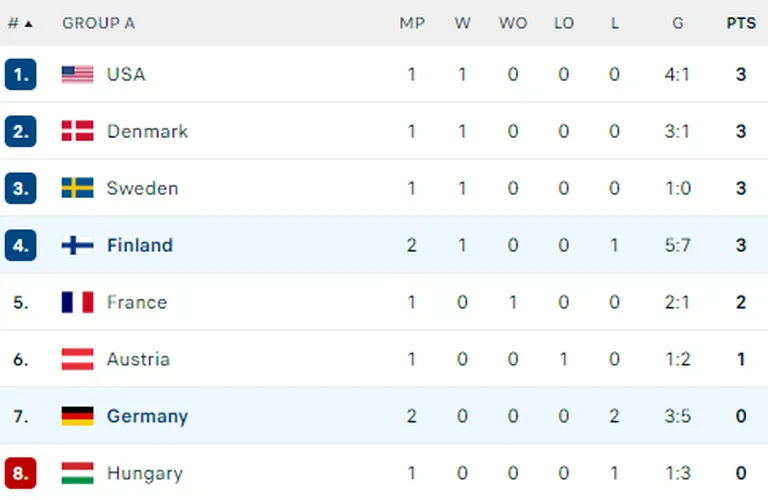Click the WO column header
The height and width of the screenshot is (500, 768).
[x=513, y=23]
